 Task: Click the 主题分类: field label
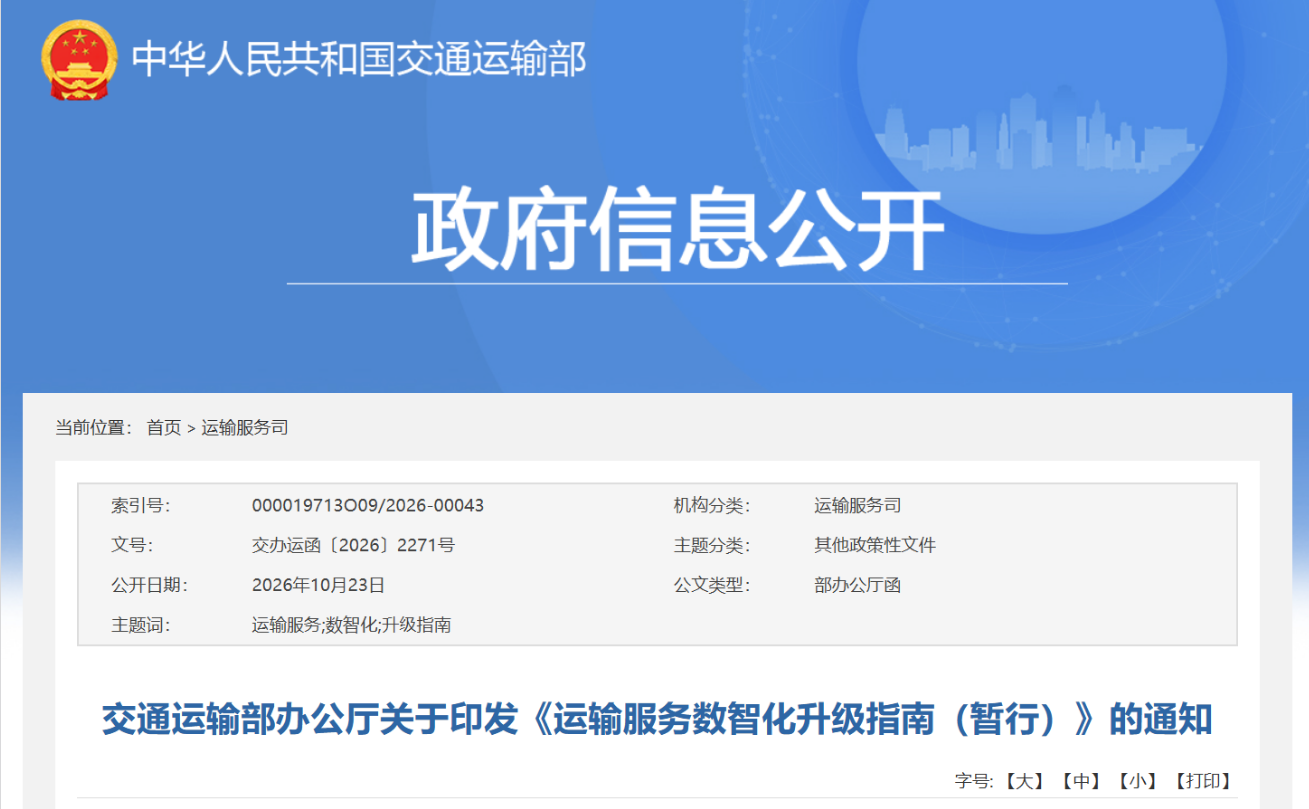pyautogui.click(x=712, y=546)
